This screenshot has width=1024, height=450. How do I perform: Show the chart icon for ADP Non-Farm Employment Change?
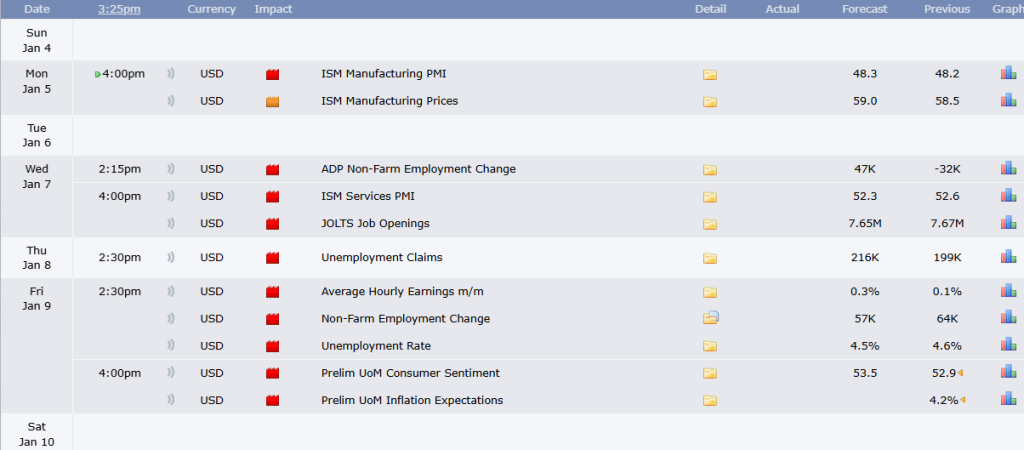pyautogui.click(x=1008, y=169)
